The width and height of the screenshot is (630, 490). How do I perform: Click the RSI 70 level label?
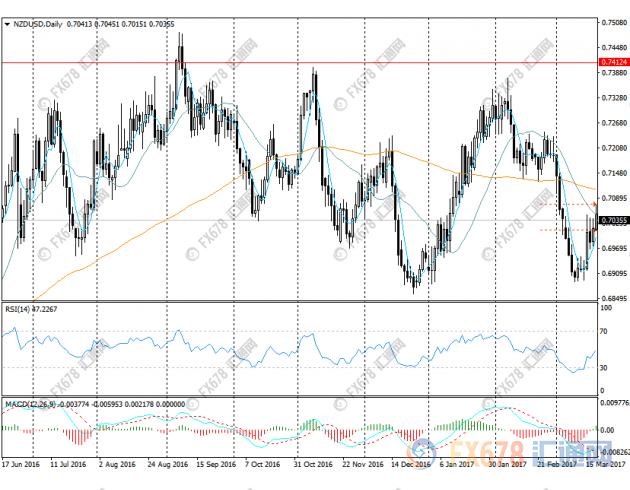[604, 329]
